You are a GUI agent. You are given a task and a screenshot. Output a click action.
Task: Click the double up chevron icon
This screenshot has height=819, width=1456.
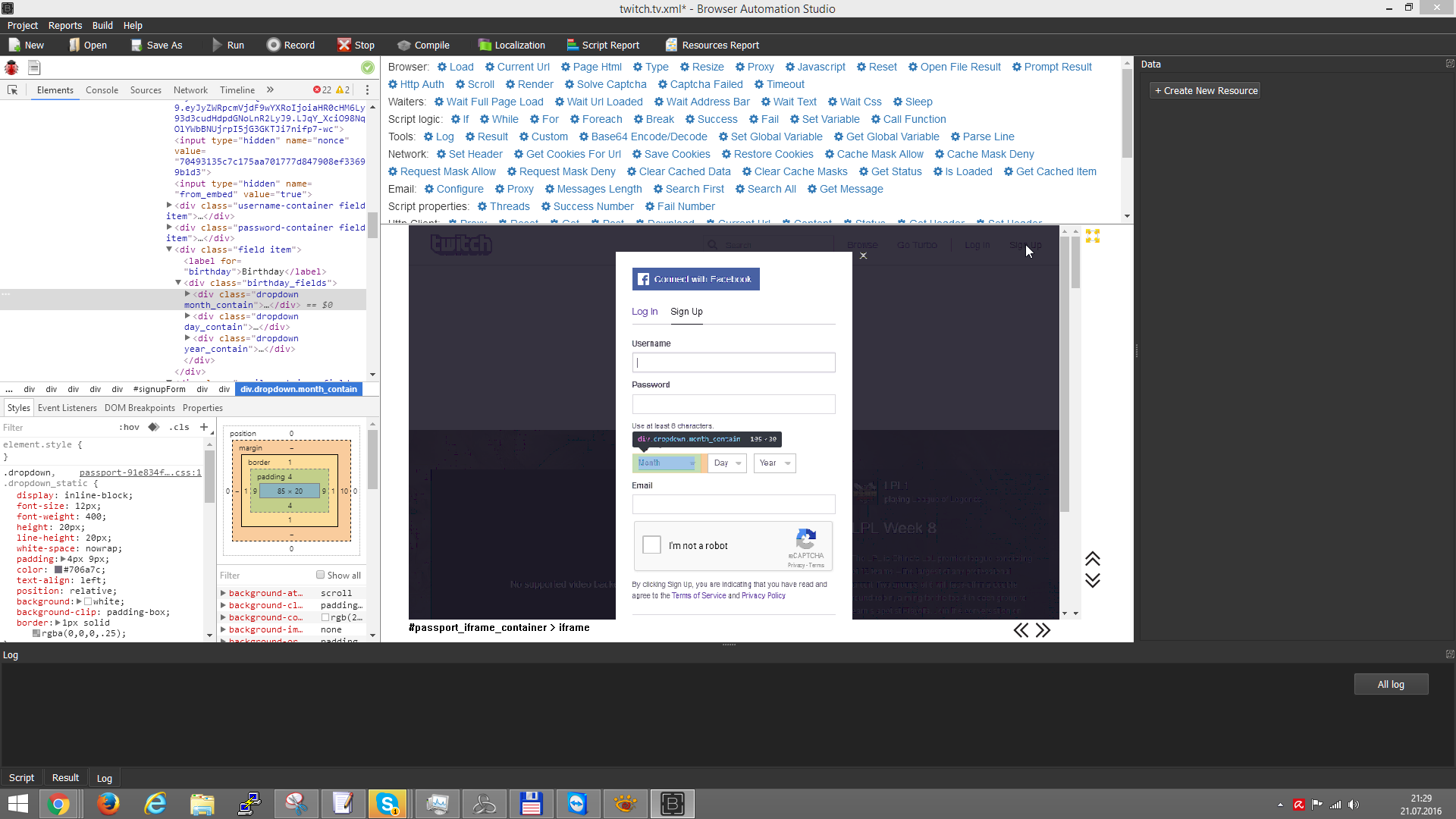point(1093,559)
